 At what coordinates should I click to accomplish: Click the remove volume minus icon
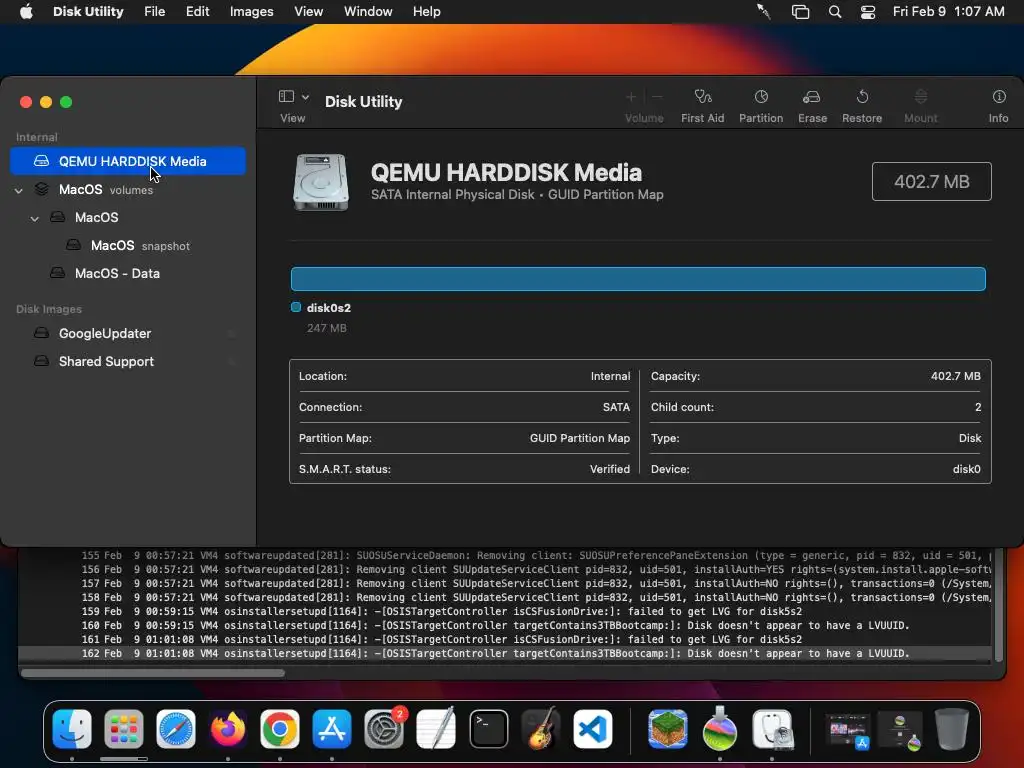coord(658,97)
